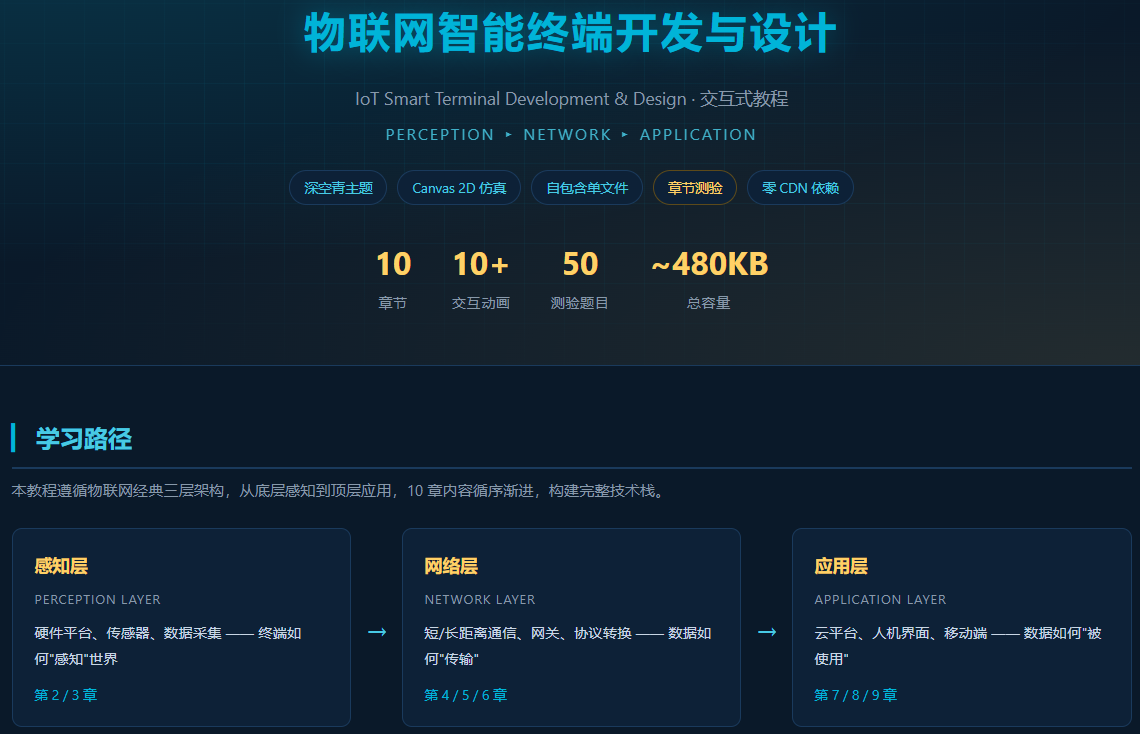Click the Canvas 2D 仿真 tag
1140x734 pixels.
[x=459, y=187]
